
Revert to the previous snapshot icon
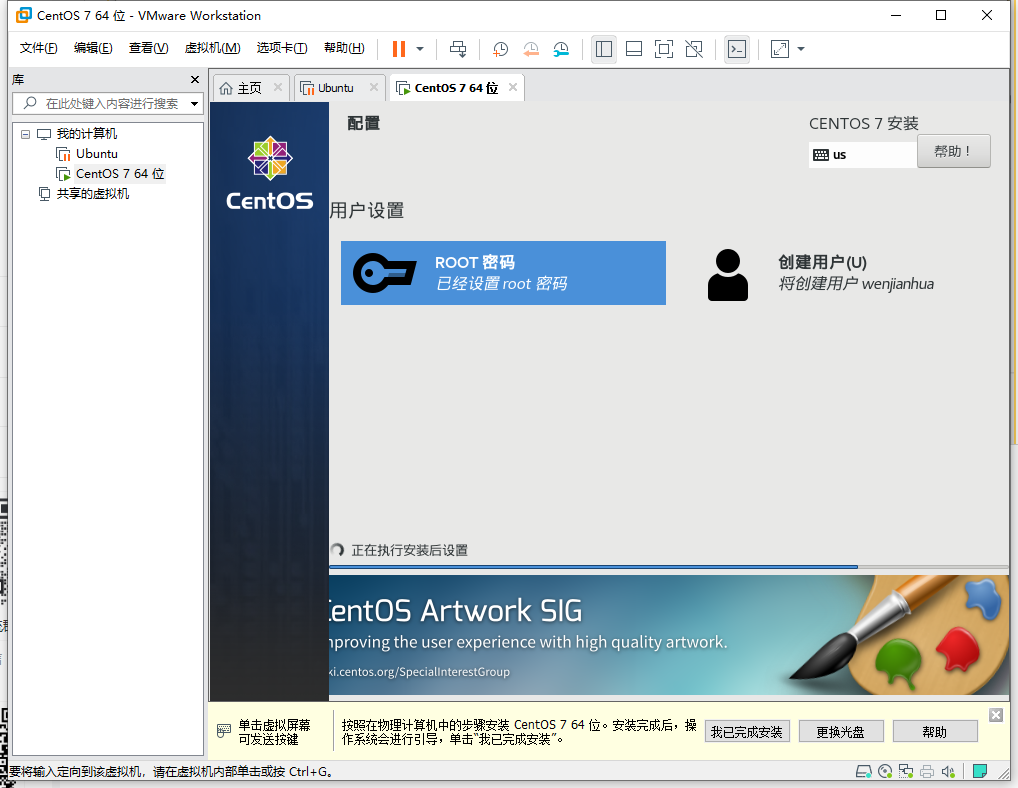pyautogui.click(x=530, y=49)
